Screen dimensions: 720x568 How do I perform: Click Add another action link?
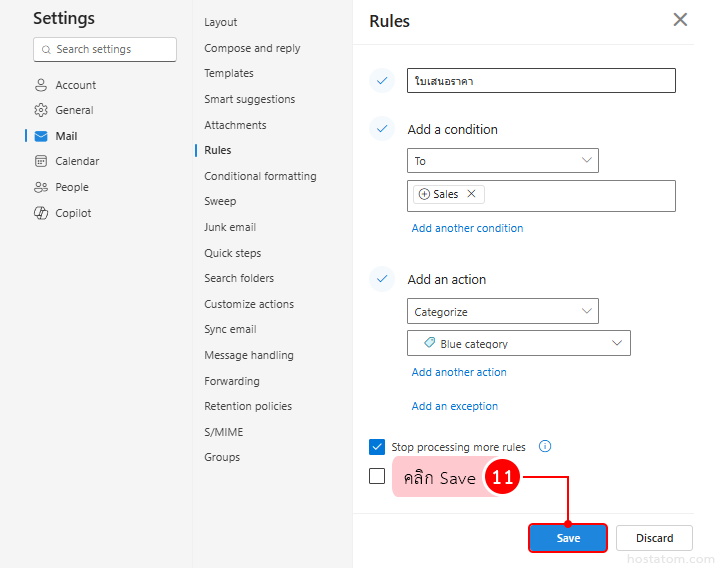coord(459,372)
